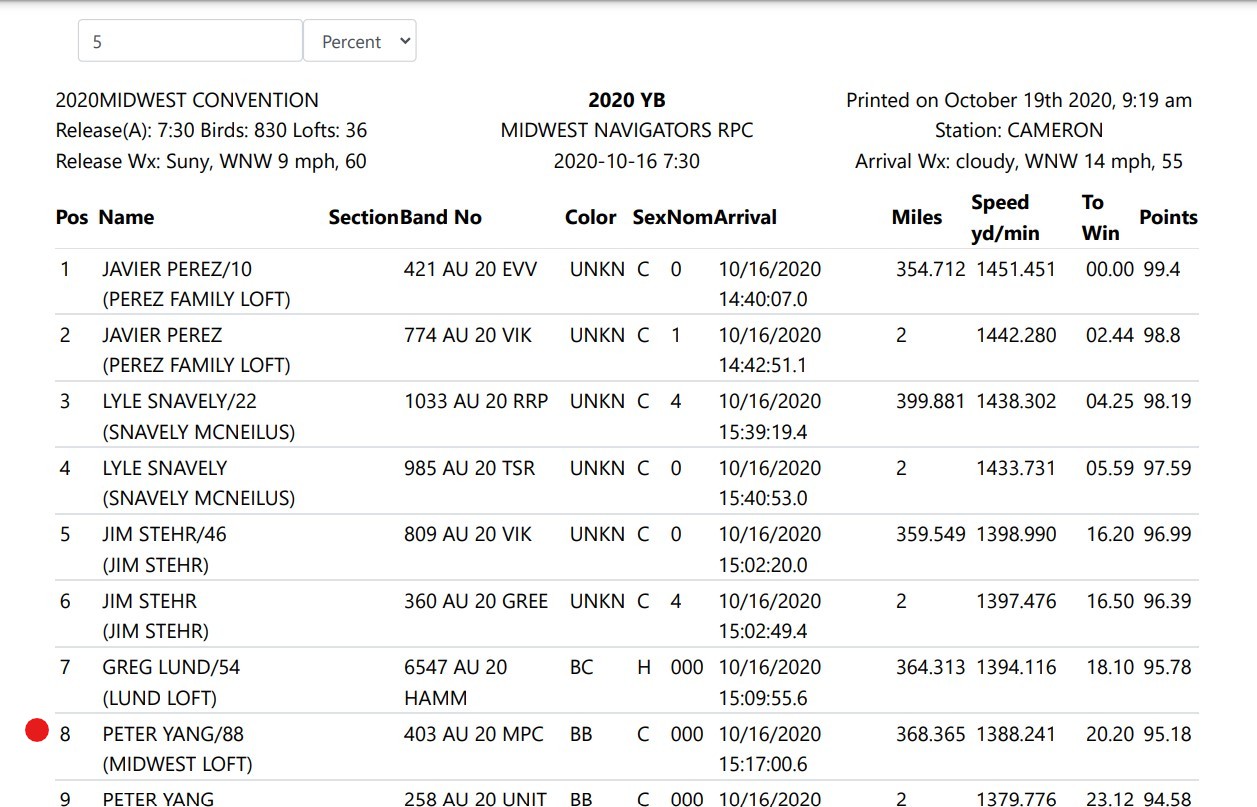This screenshot has width=1257, height=807.
Task: Click the filter value input field
Action: pos(190,42)
